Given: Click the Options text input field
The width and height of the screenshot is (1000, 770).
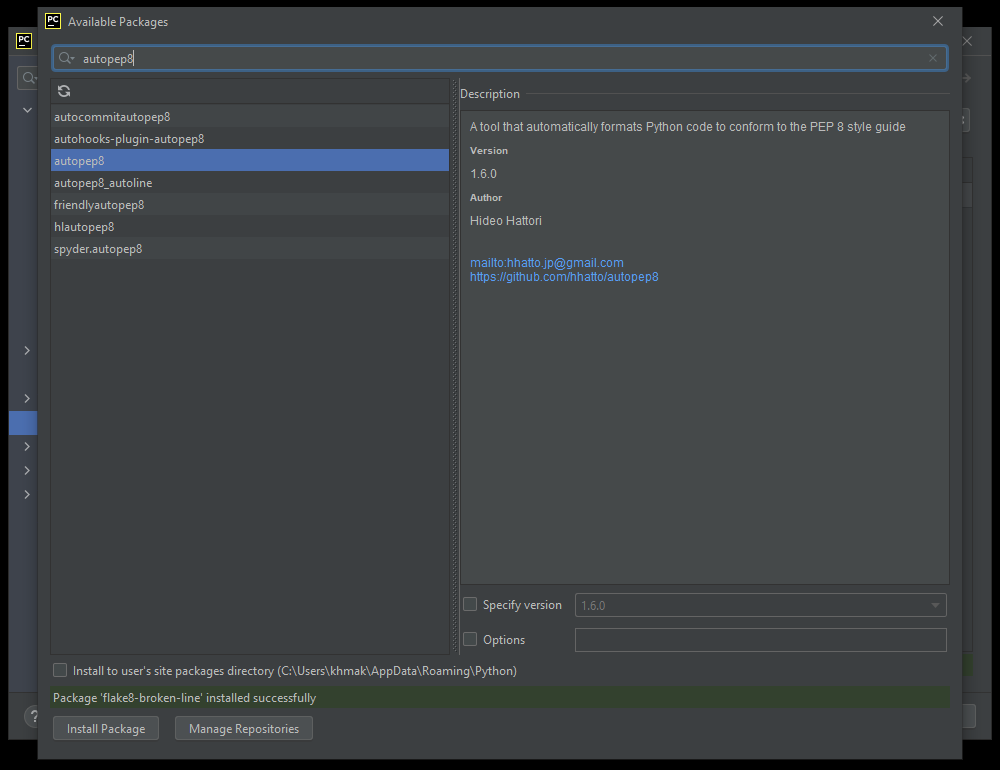Looking at the screenshot, I should [x=760, y=640].
